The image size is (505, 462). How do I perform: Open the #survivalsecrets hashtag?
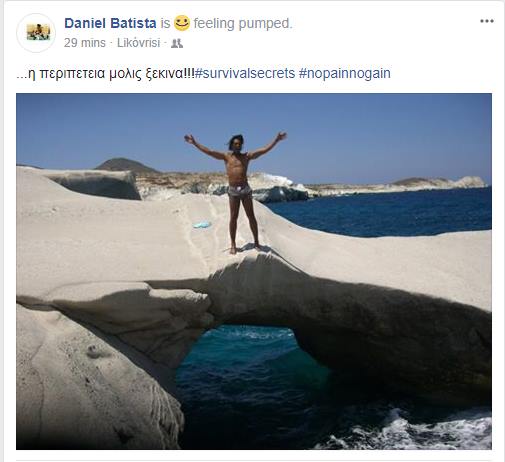pyautogui.click(x=245, y=73)
